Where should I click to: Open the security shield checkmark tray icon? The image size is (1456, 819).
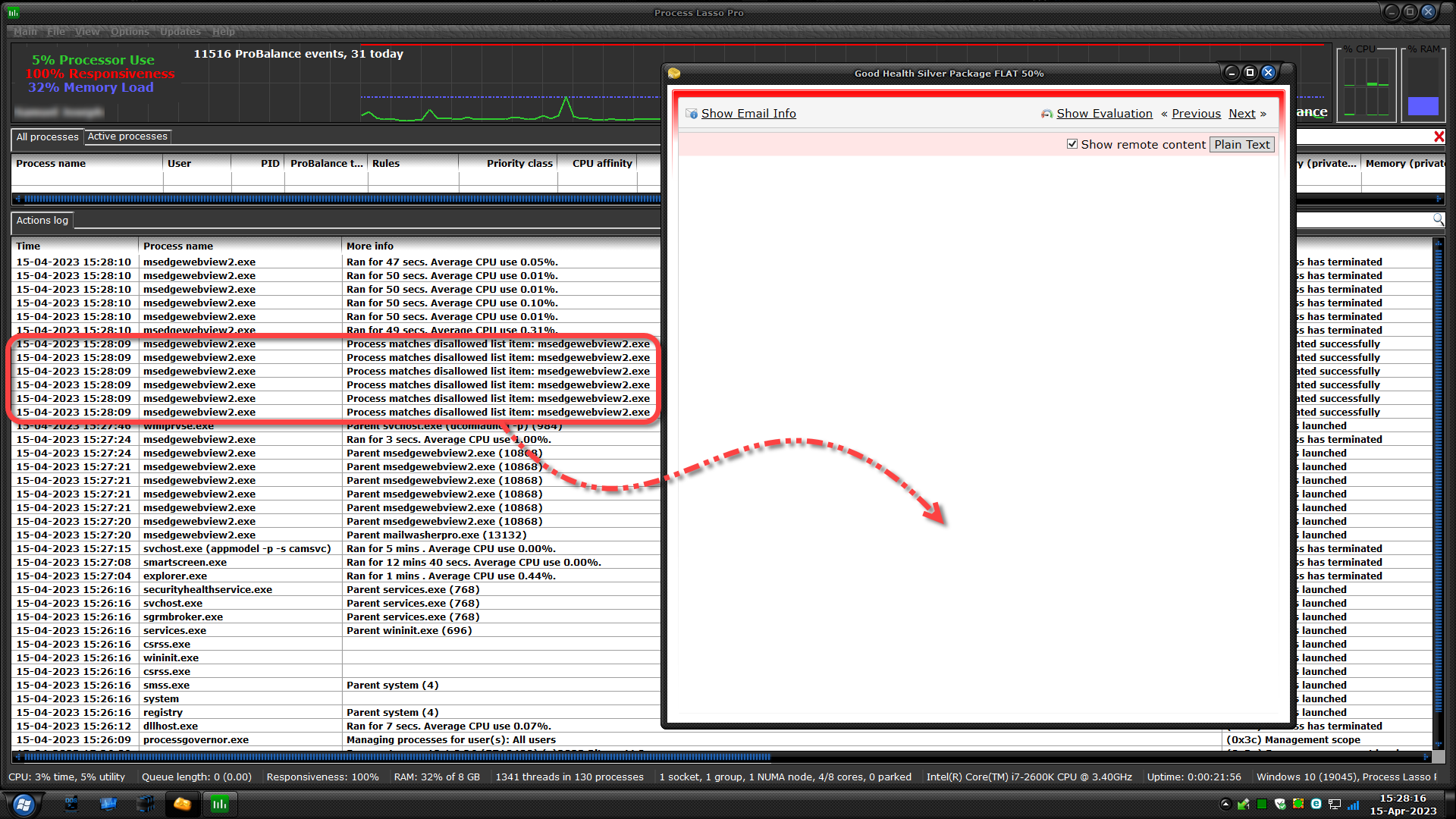click(x=1280, y=804)
